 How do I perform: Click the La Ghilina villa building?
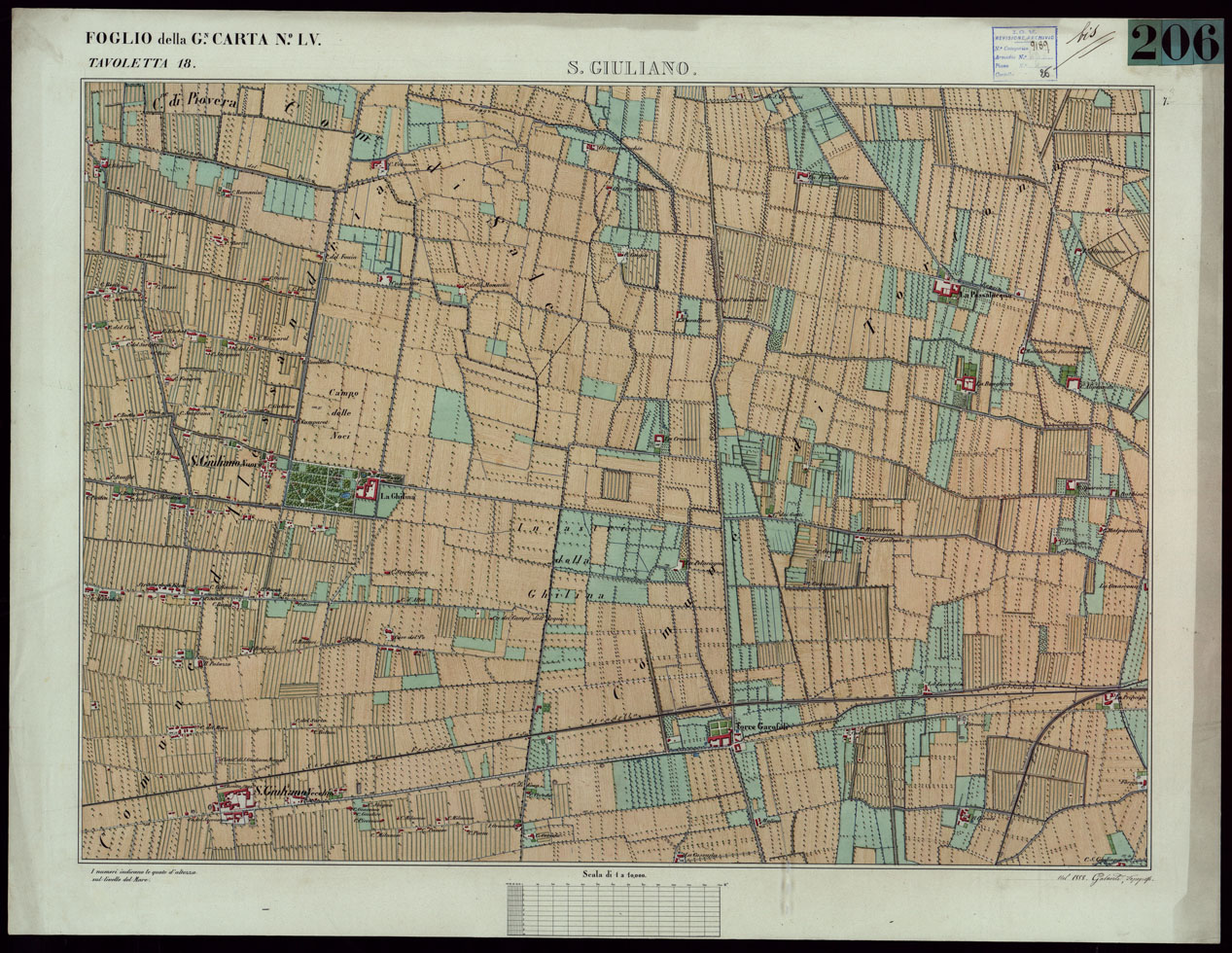coord(368,488)
